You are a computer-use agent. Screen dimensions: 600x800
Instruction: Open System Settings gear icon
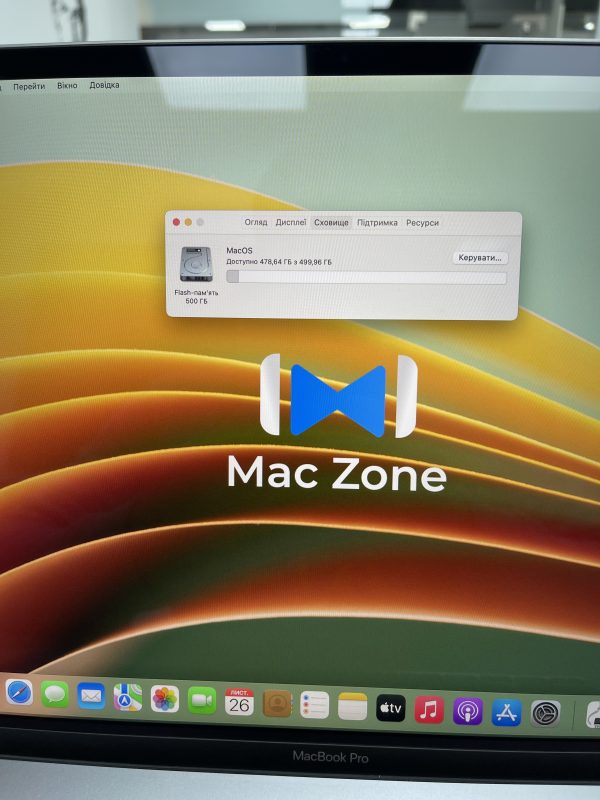(545, 714)
